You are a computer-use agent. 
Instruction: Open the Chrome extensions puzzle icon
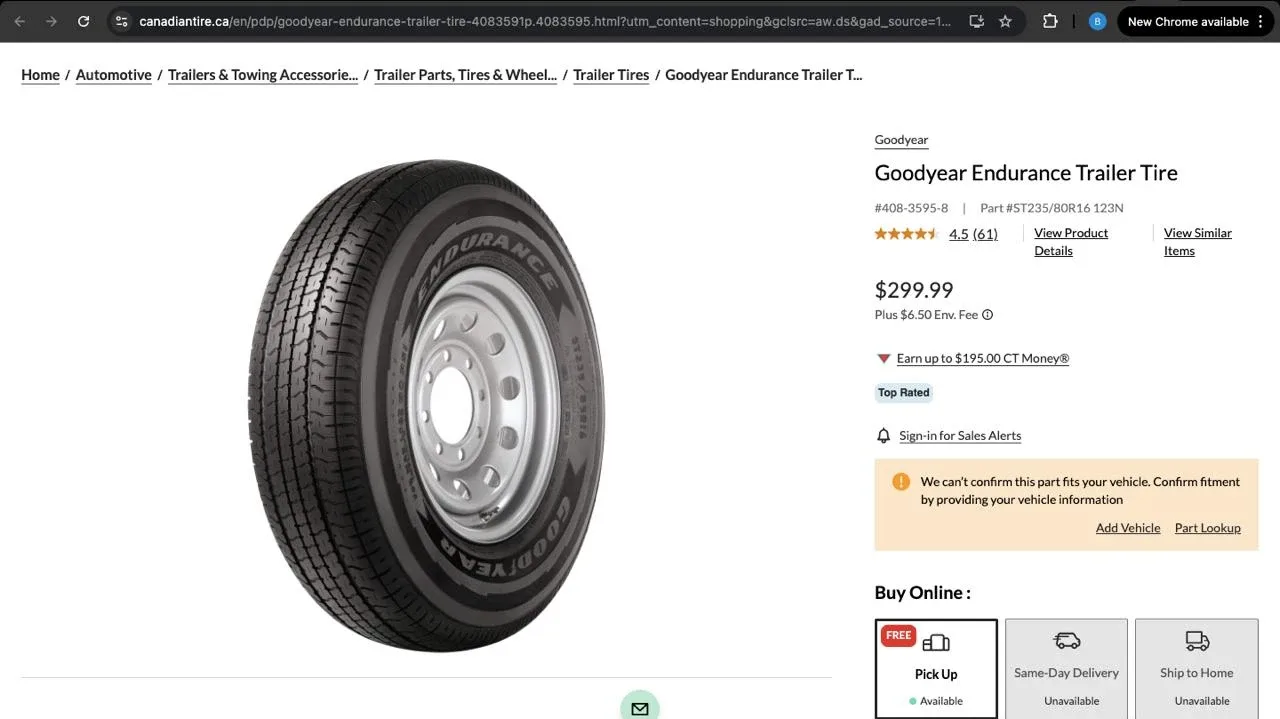pos(1049,20)
